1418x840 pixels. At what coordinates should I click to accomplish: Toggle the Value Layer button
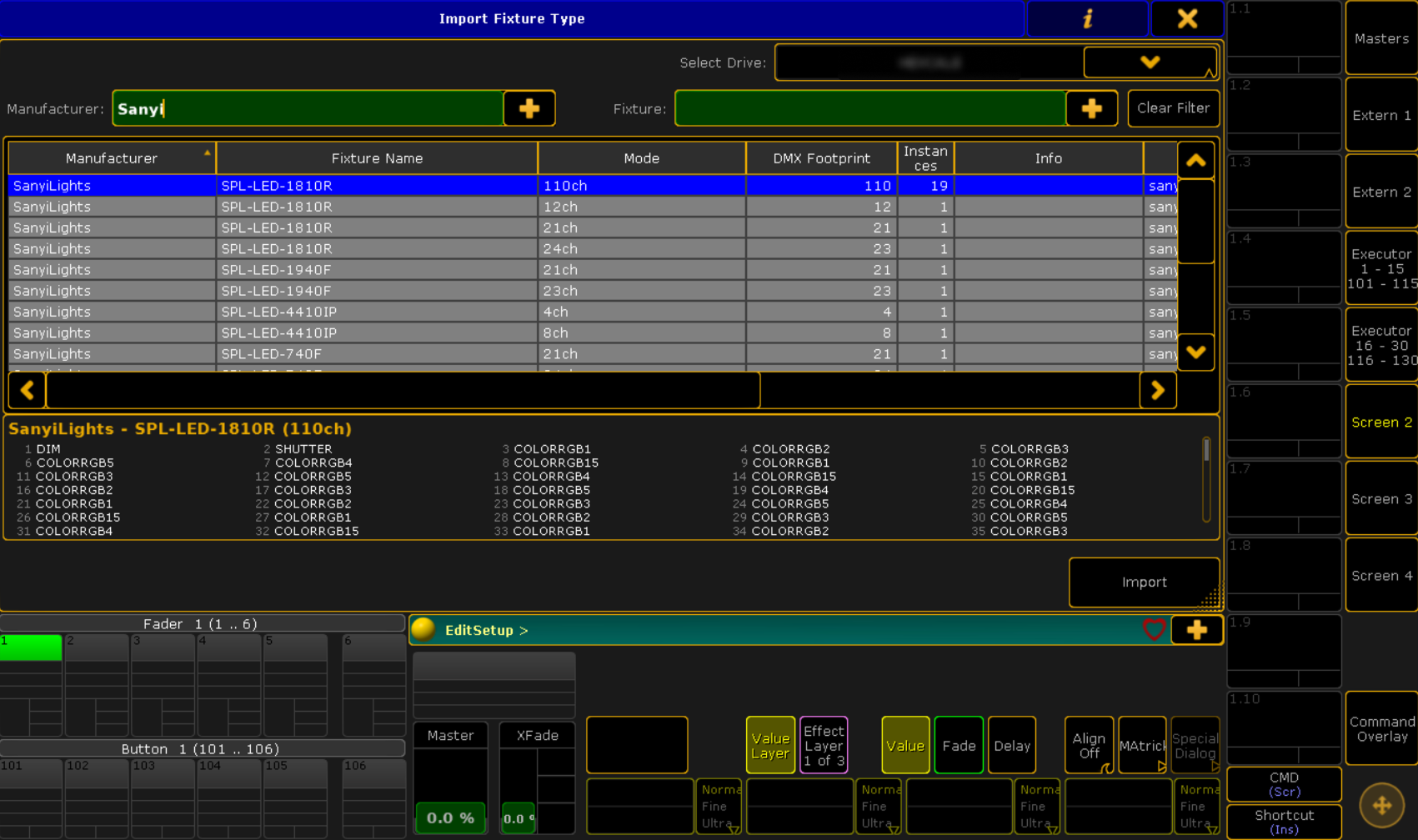click(x=769, y=745)
